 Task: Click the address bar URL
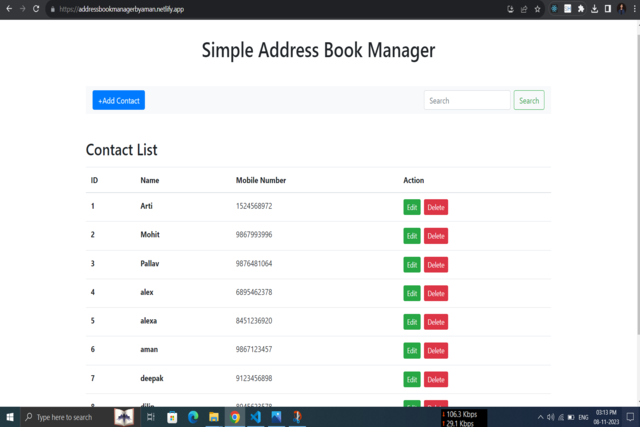122,9
